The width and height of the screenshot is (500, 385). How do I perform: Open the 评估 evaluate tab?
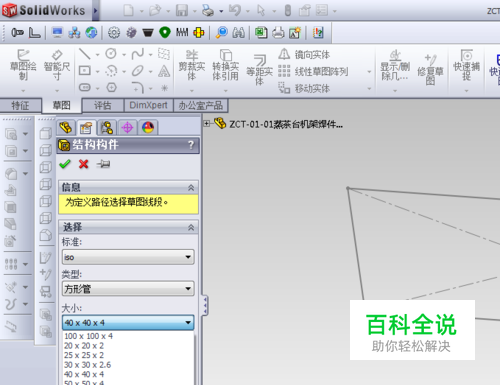pos(103,106)
